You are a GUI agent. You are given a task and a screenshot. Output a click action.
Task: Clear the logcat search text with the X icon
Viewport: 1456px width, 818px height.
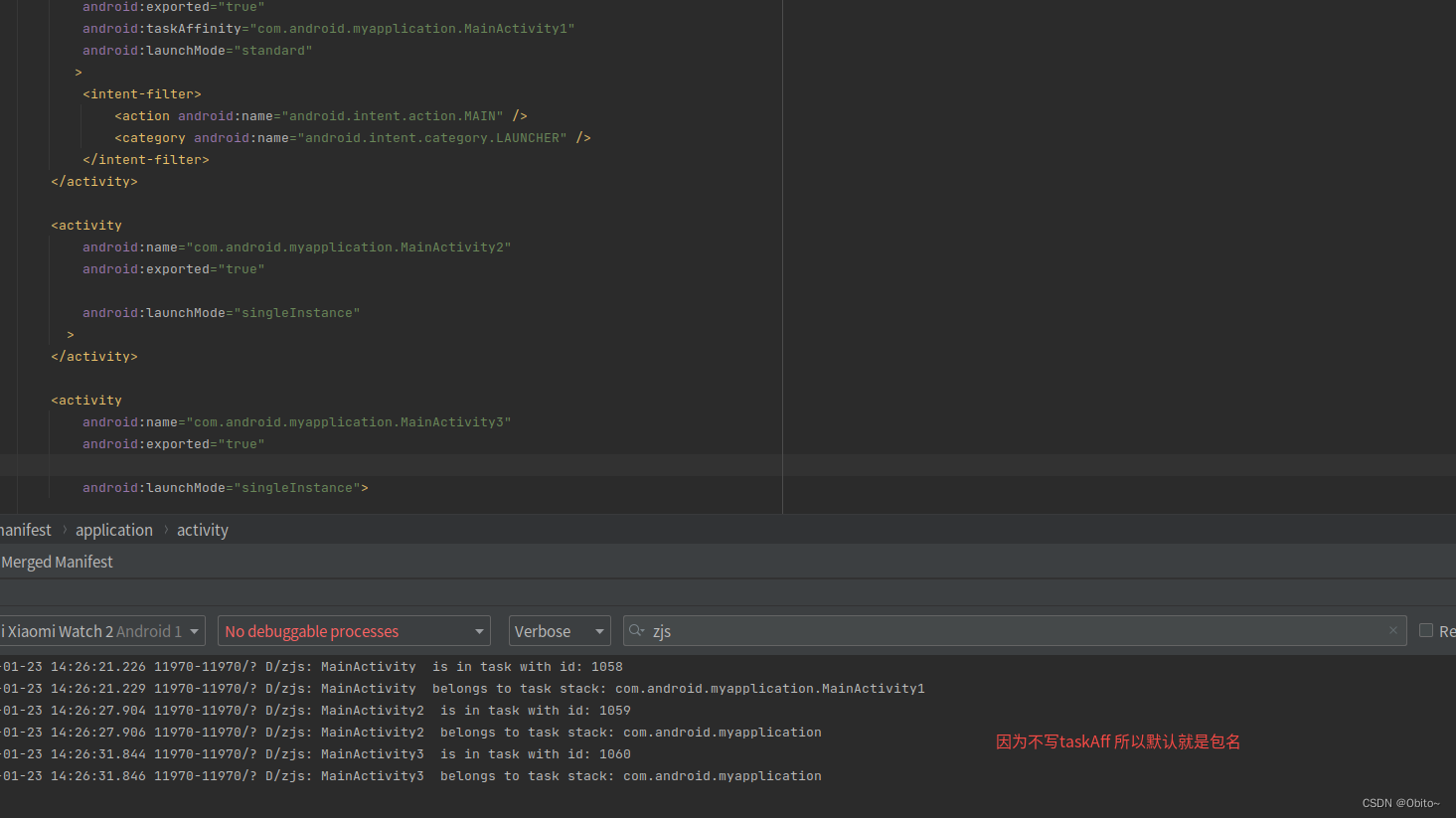[x=1392, y=631]
